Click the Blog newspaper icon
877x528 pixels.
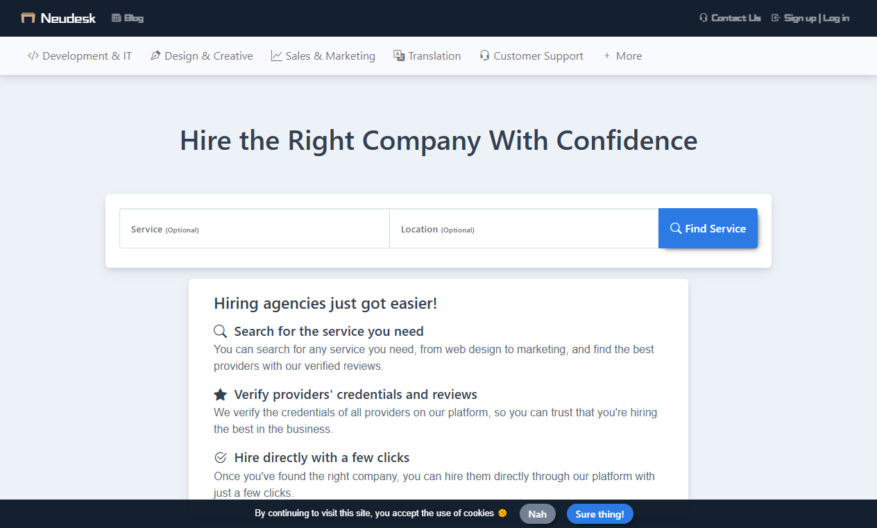point(116,18)
